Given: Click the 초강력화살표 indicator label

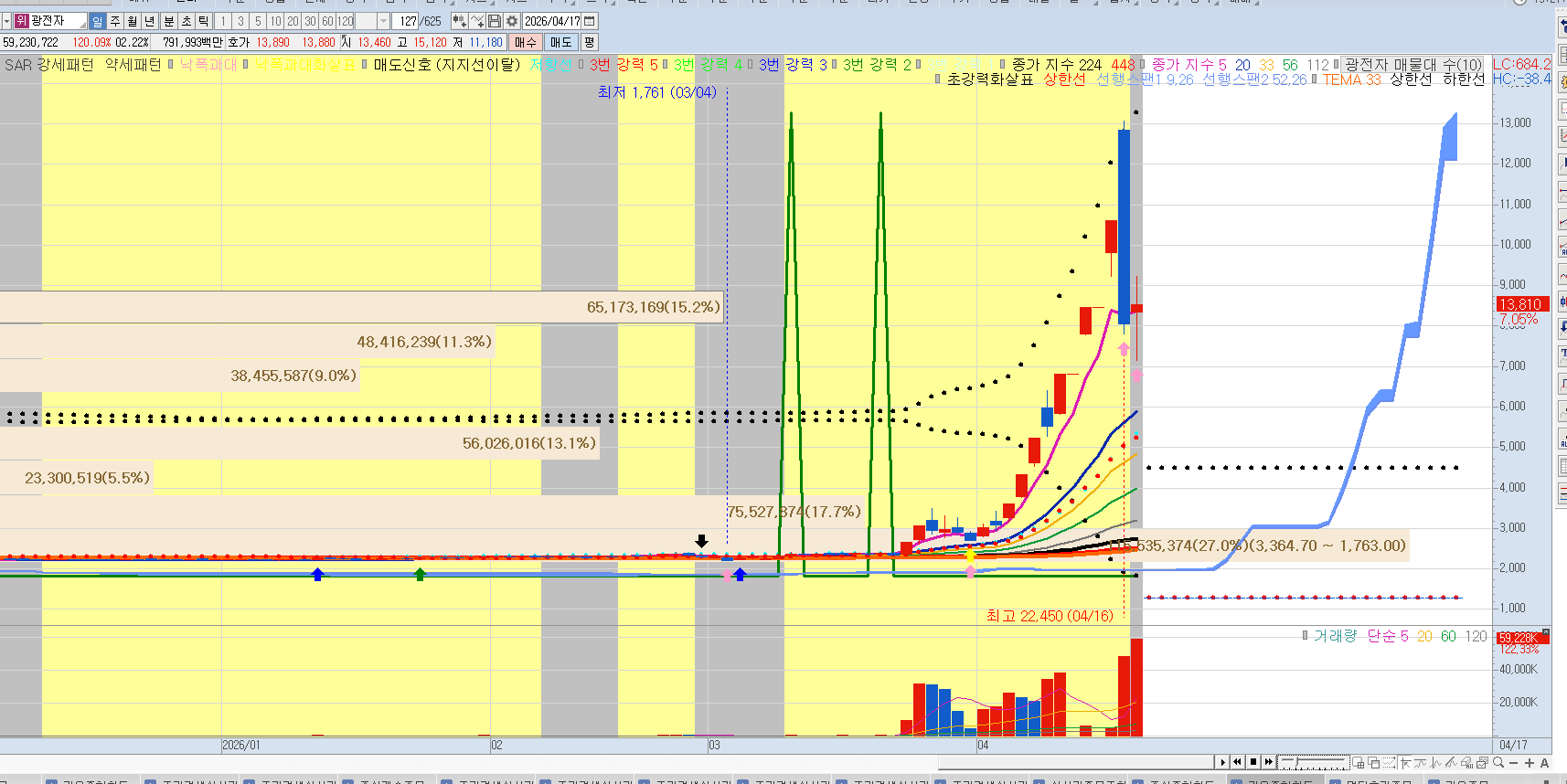Looking at the screenshot, I should 990,79.
